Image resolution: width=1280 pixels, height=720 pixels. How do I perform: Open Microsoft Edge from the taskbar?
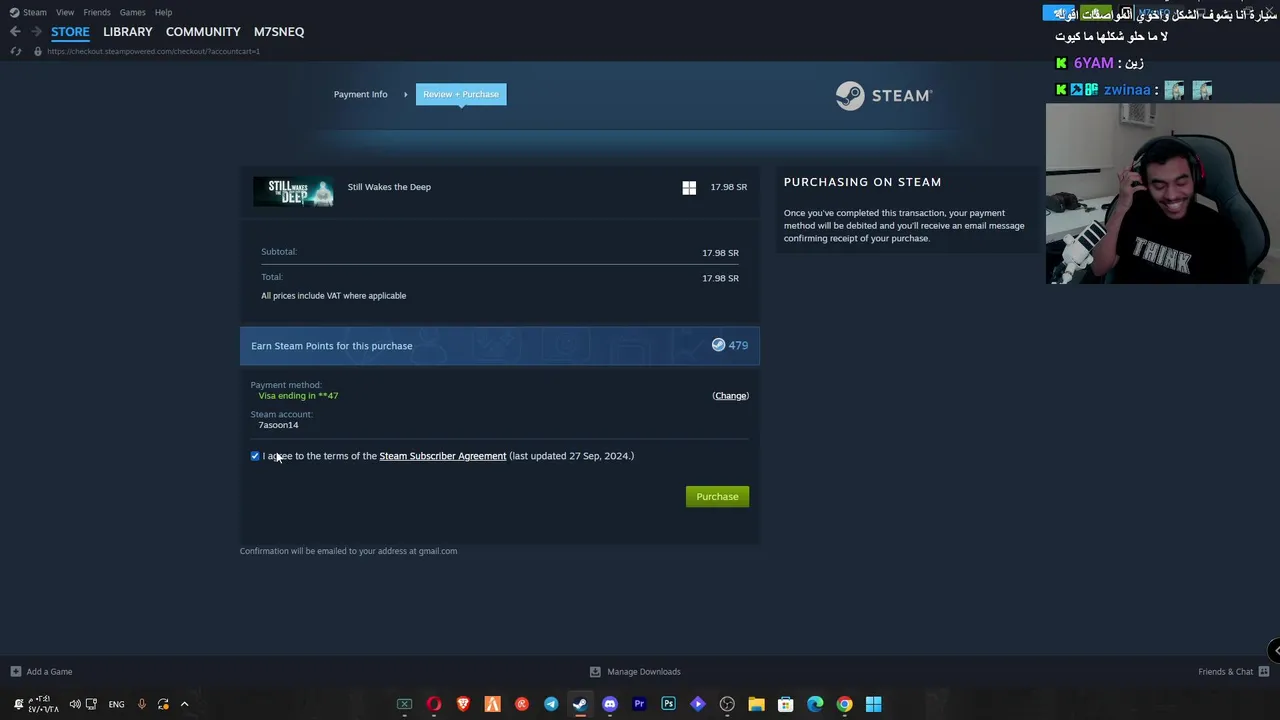click(815, 704)
